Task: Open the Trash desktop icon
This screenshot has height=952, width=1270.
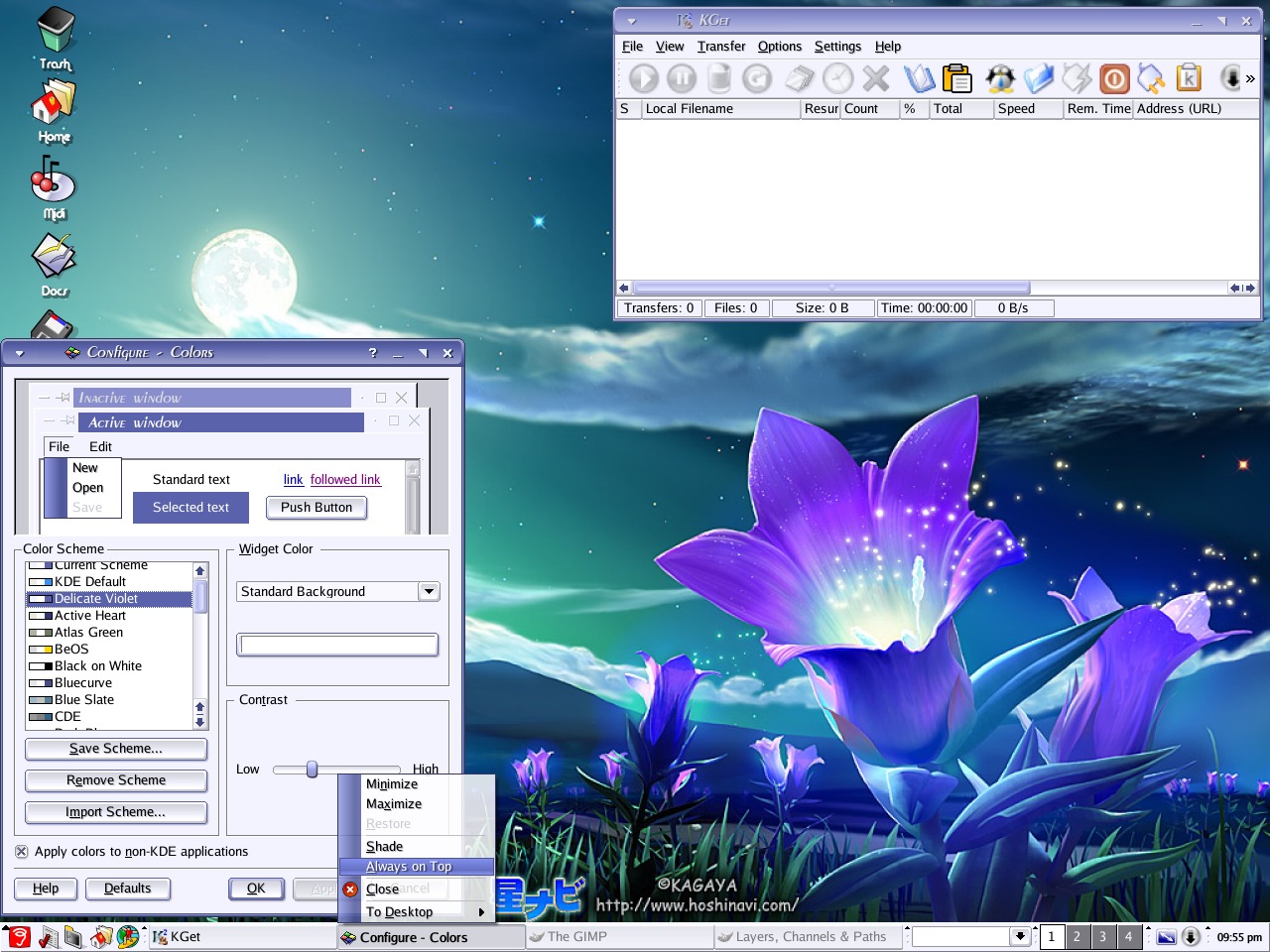Action: click(x=56, y=40)
